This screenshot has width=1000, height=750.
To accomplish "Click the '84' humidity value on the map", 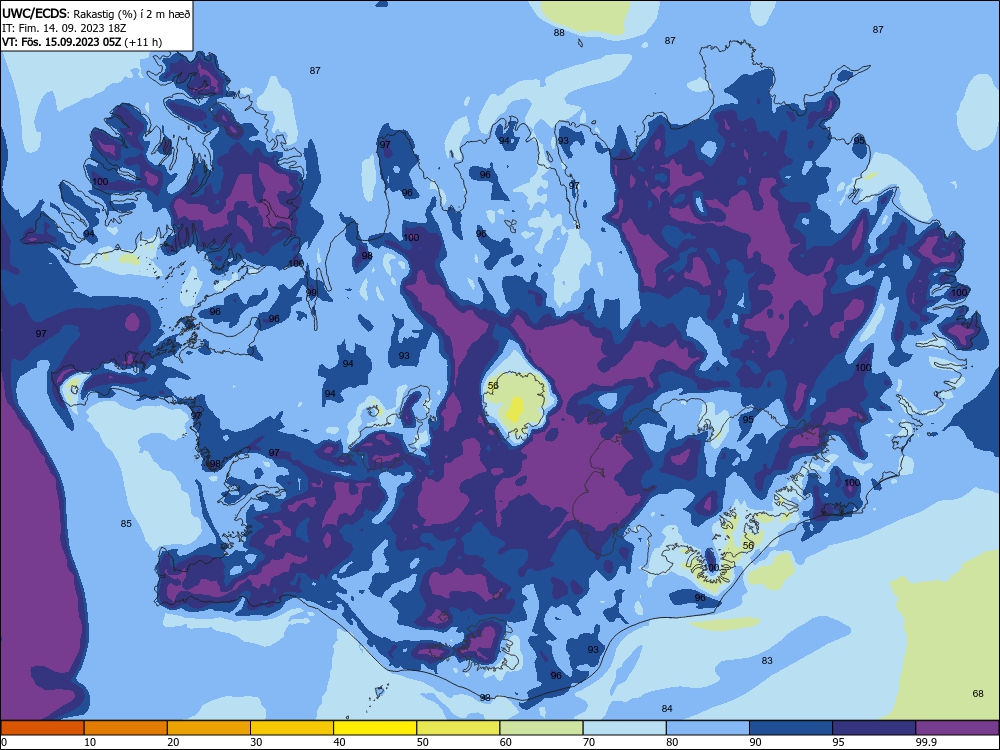I will tap(667, 709).
